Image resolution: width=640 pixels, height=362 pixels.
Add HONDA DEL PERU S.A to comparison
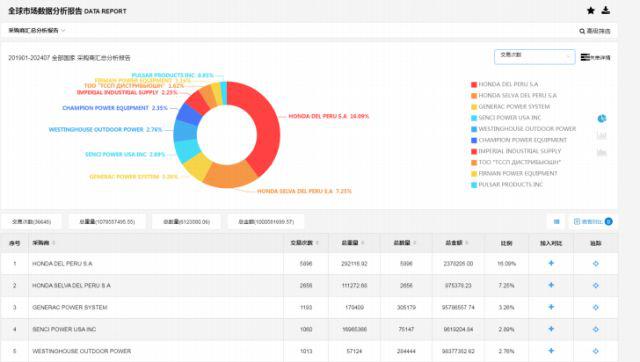coord(551,263)
